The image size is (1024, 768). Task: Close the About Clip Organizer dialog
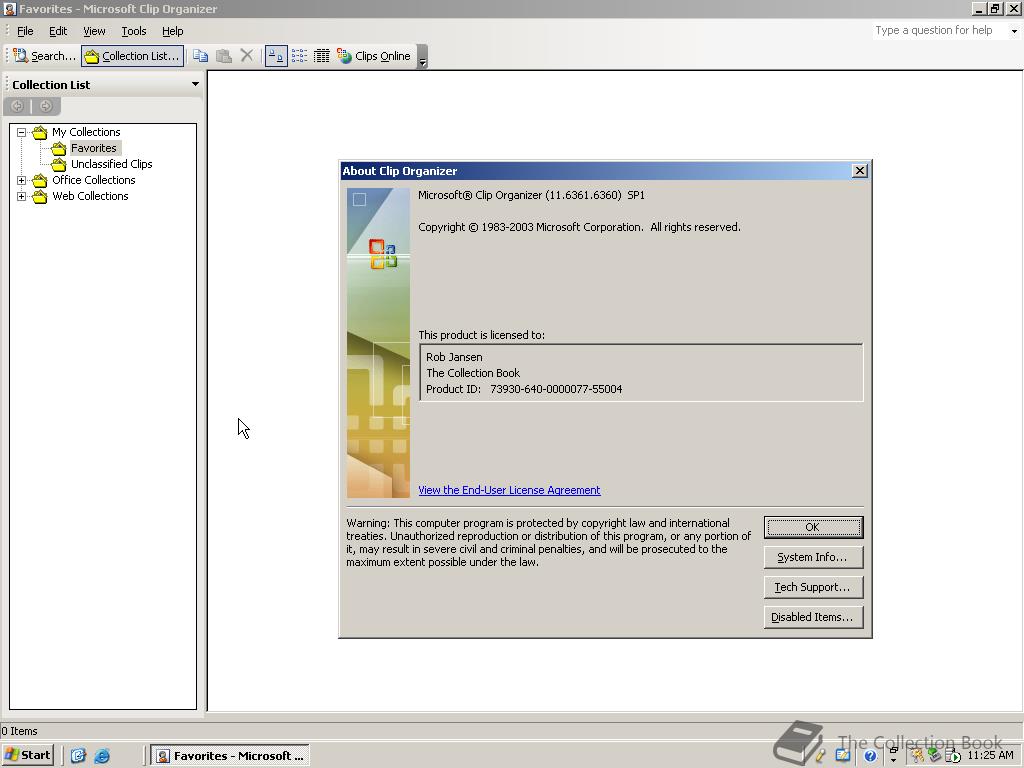[x=859, y=170]
